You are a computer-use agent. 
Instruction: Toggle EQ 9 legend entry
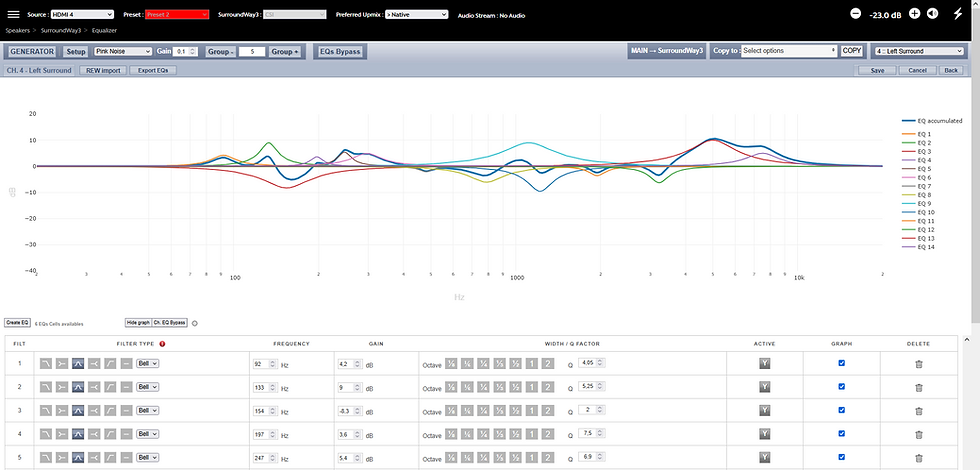tap(917, 203)
